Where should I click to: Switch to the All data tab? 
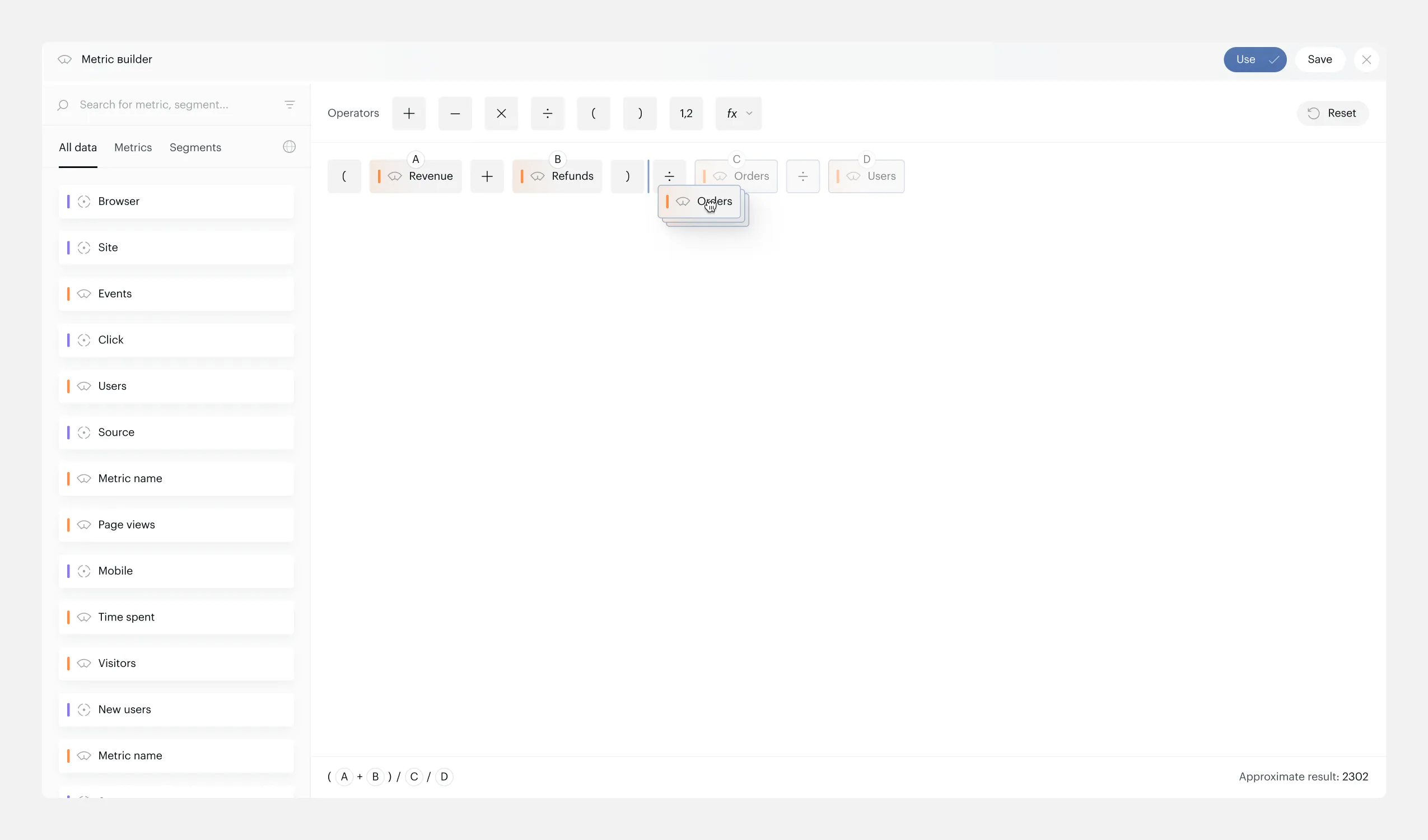(78, 147)
